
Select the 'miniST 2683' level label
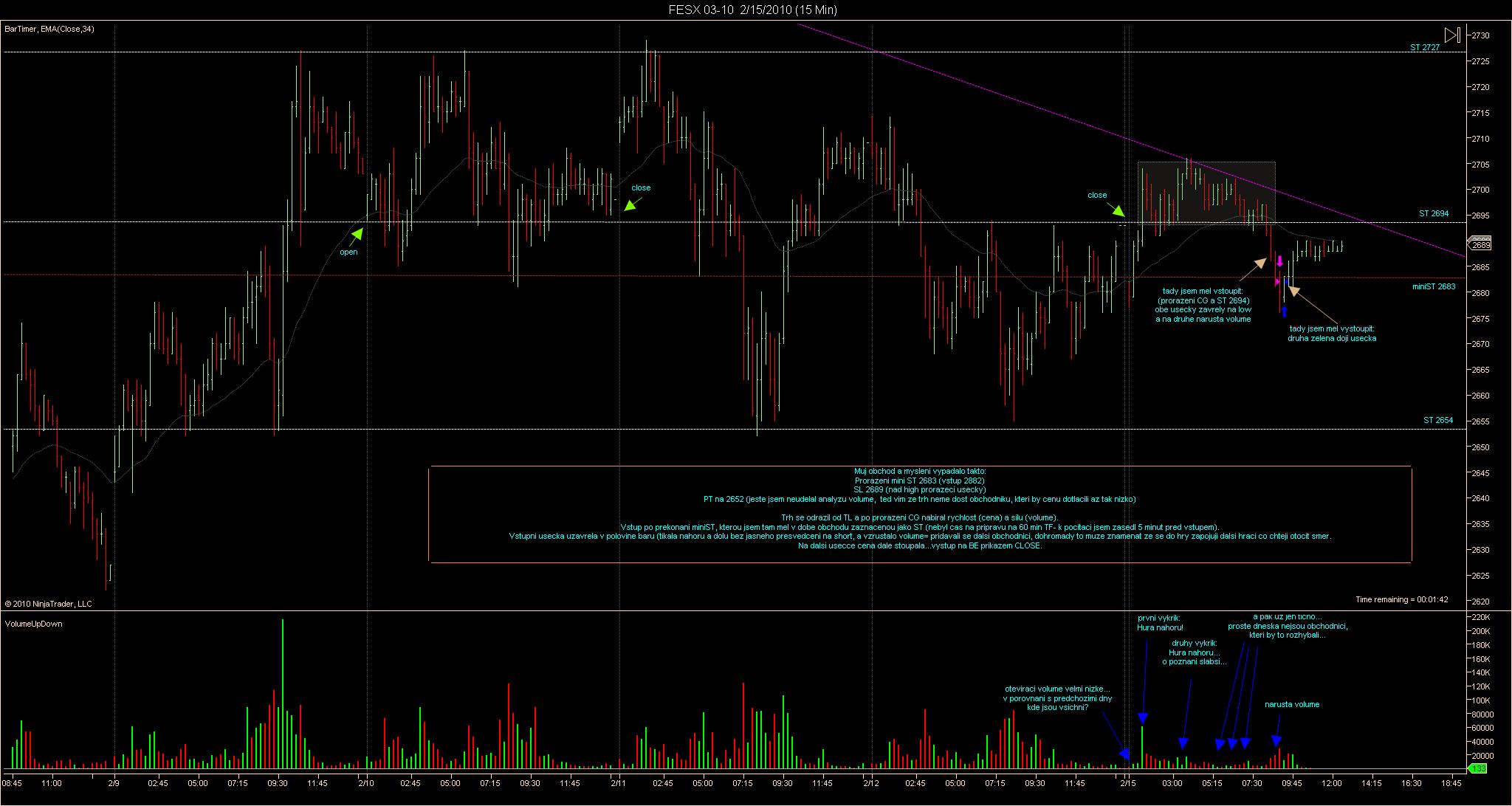tap(1433, 286)
